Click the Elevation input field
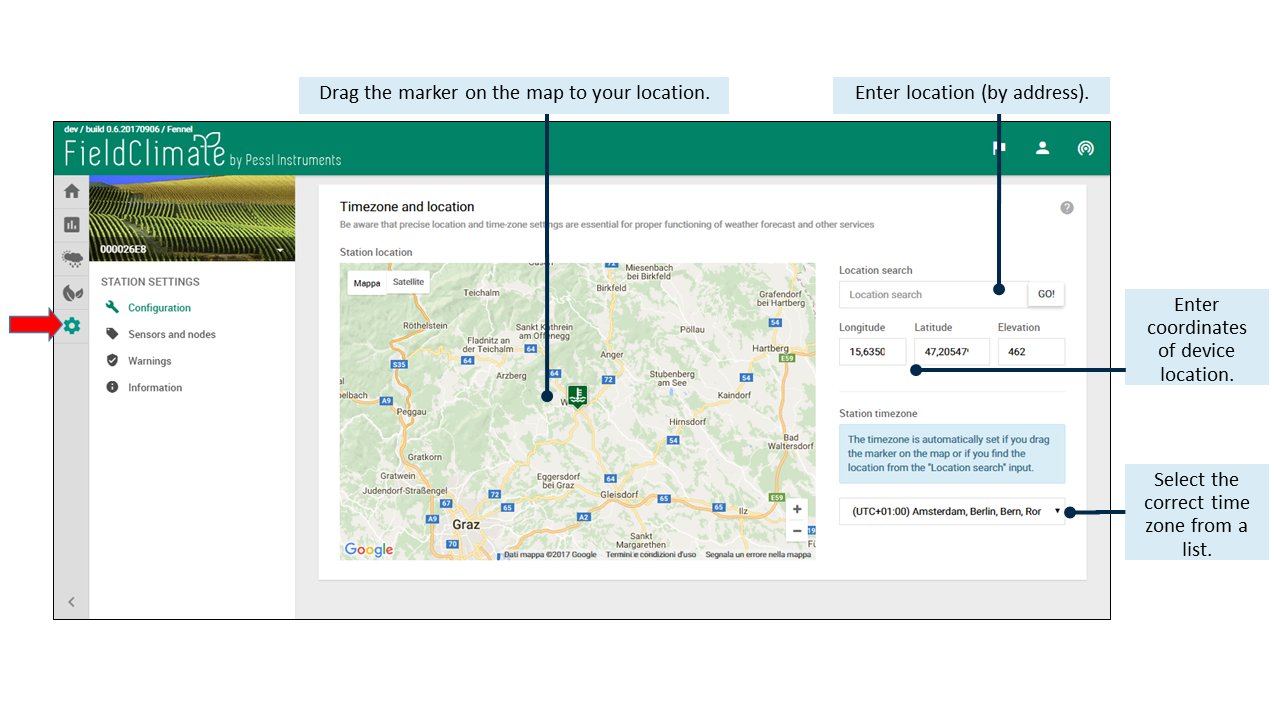The width and height of the screenshot is (1280, 720). 1031,352
